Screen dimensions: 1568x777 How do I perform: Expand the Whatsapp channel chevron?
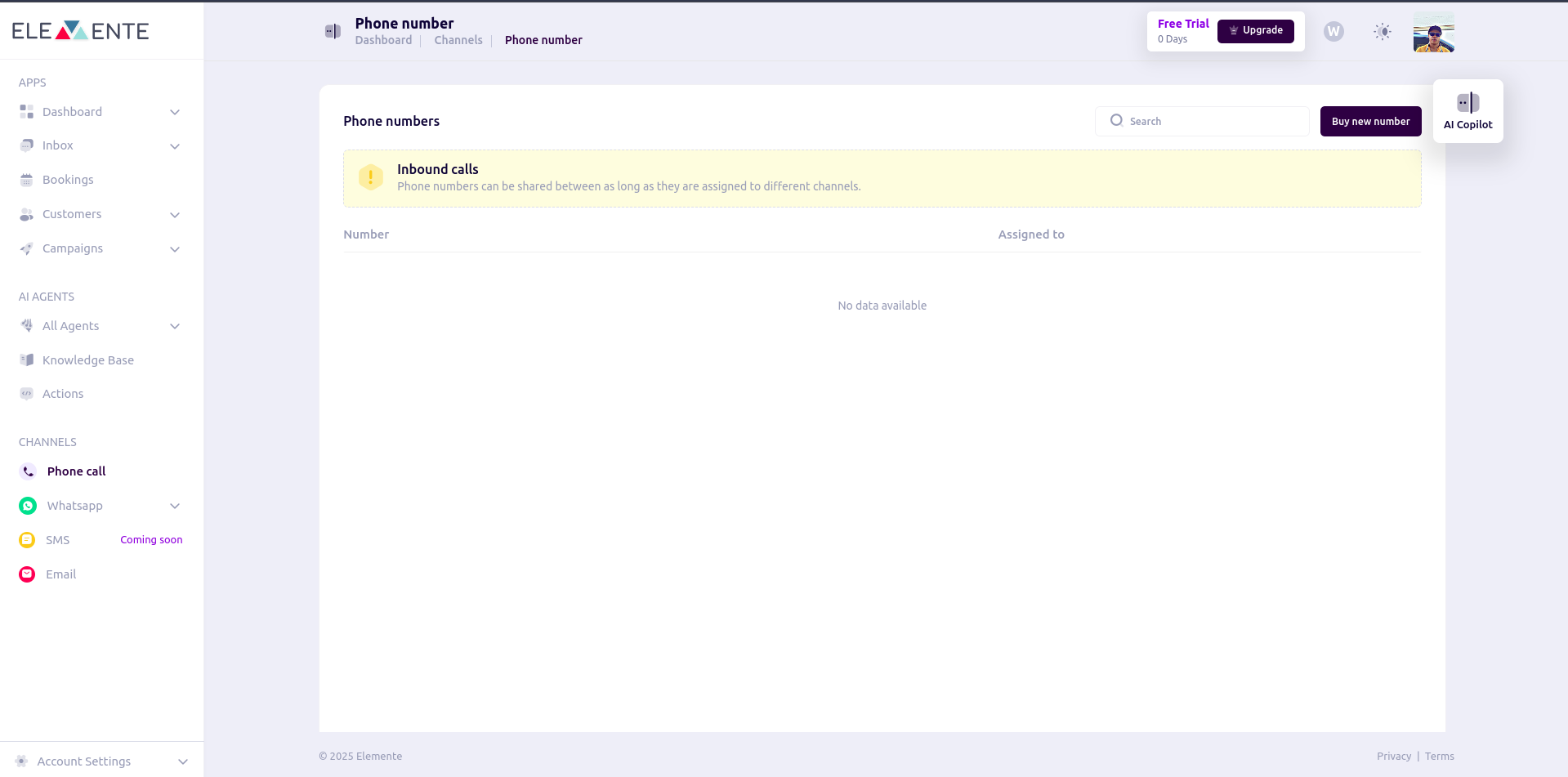[x=175, y=506]
